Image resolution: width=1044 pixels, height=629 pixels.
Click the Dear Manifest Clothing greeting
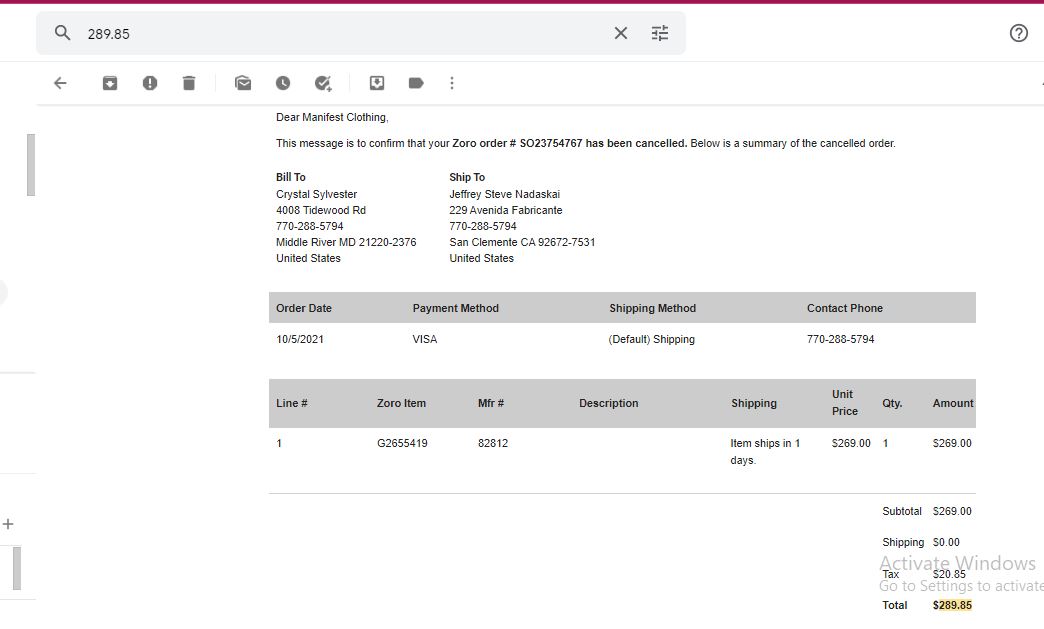point(332,117)
